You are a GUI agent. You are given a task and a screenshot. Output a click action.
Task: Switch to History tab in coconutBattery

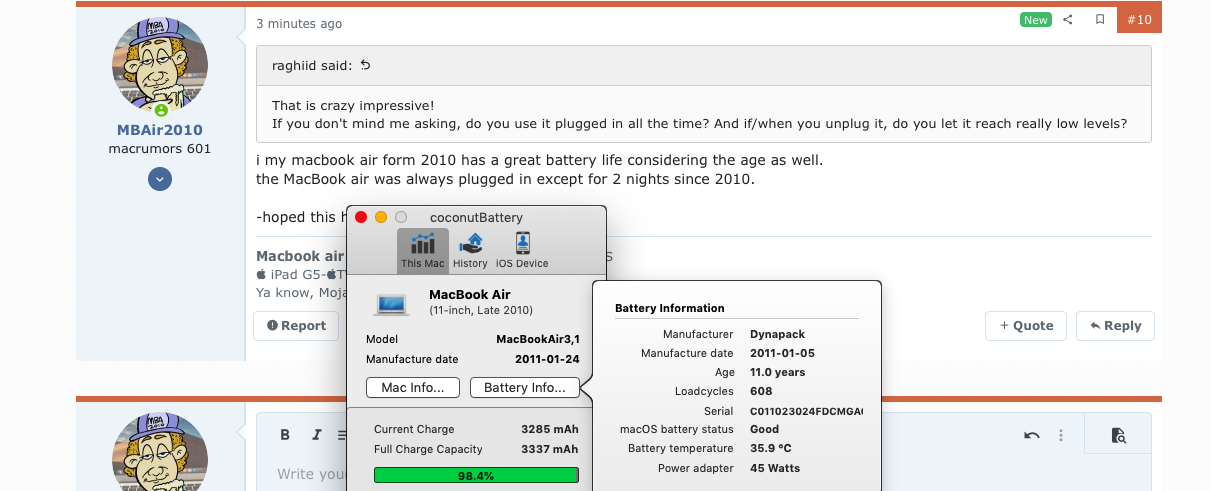(470, 250)
